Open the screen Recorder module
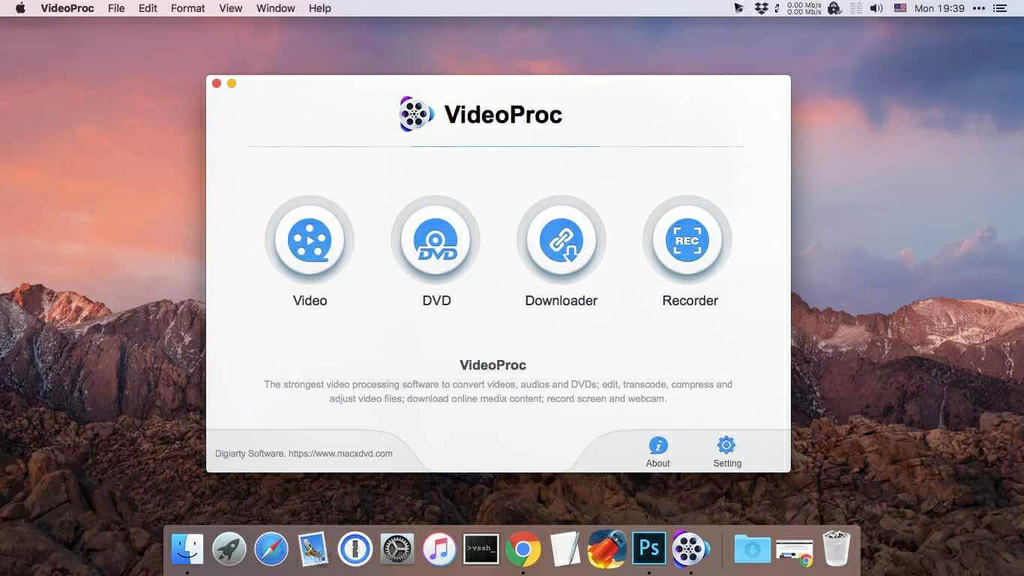This screenshot has width=1024, height=576. pyautogui.click(x=687, y=240)
